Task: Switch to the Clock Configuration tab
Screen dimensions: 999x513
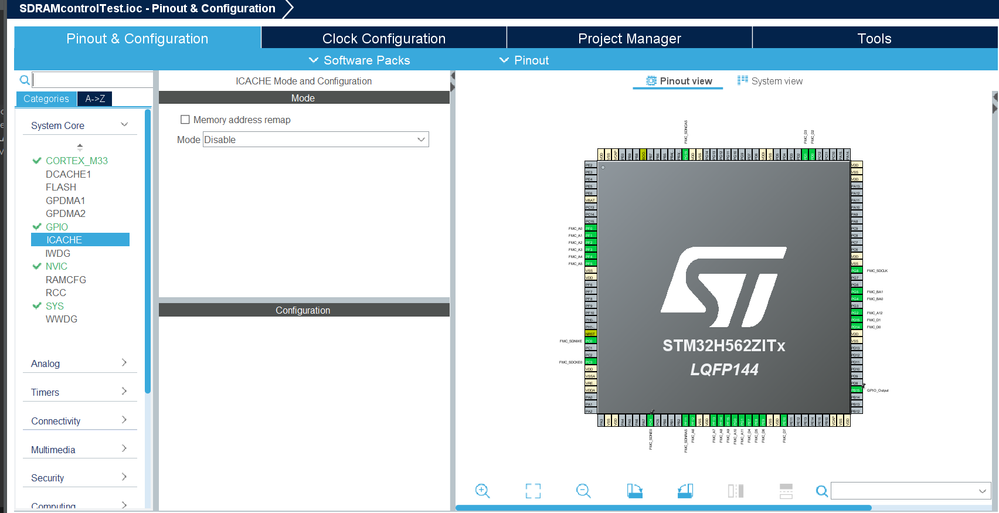Action: point(384,38)
